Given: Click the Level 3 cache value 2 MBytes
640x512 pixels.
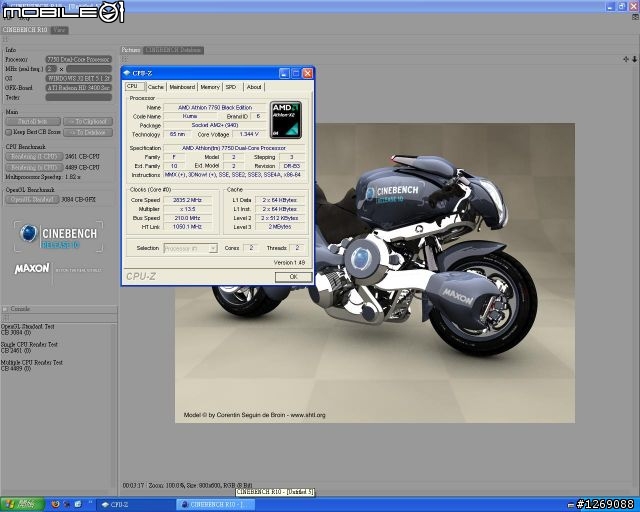Looking at the screenshot, I should [280, 227].
